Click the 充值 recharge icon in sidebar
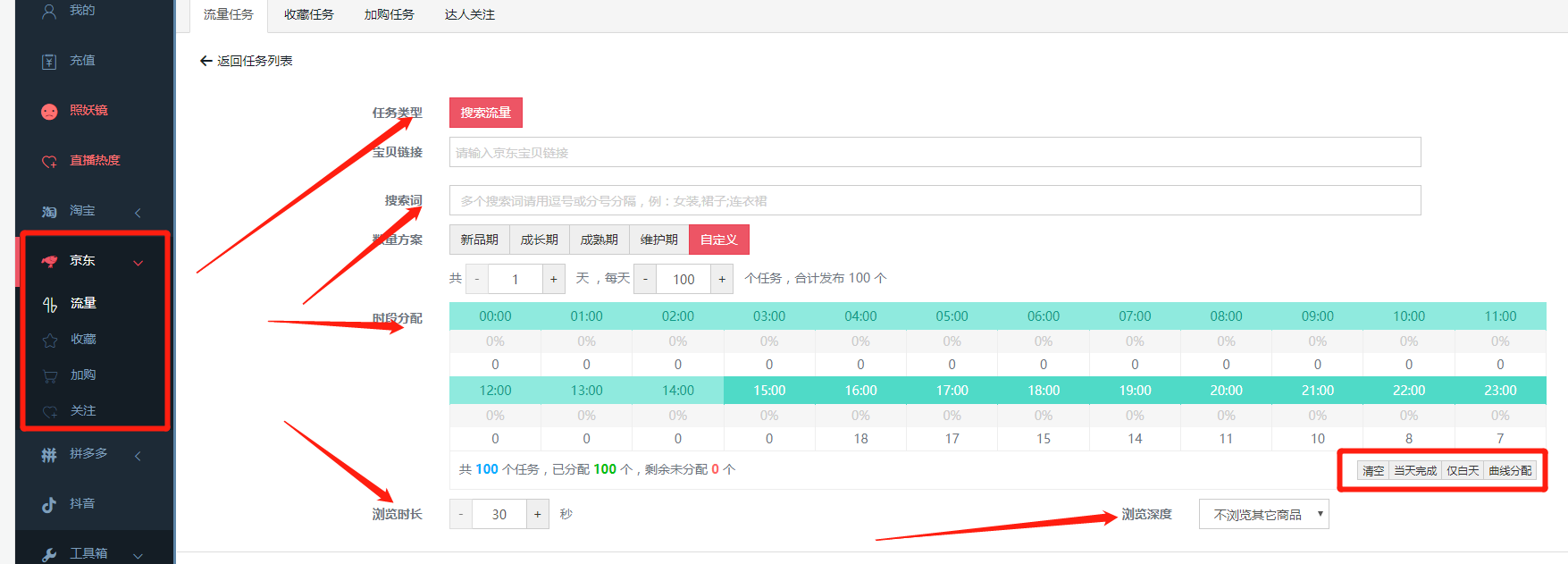This screenshot has height=564, width=1568. point(49,62)
